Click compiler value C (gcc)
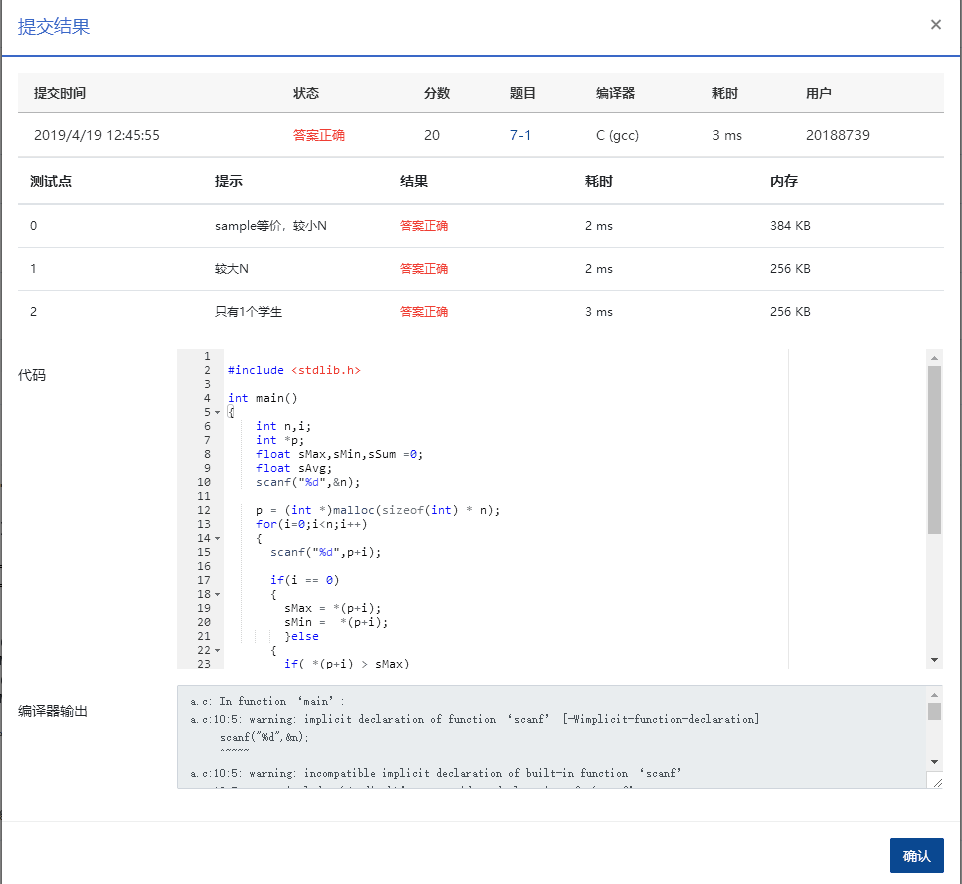 tap(617, 135)
